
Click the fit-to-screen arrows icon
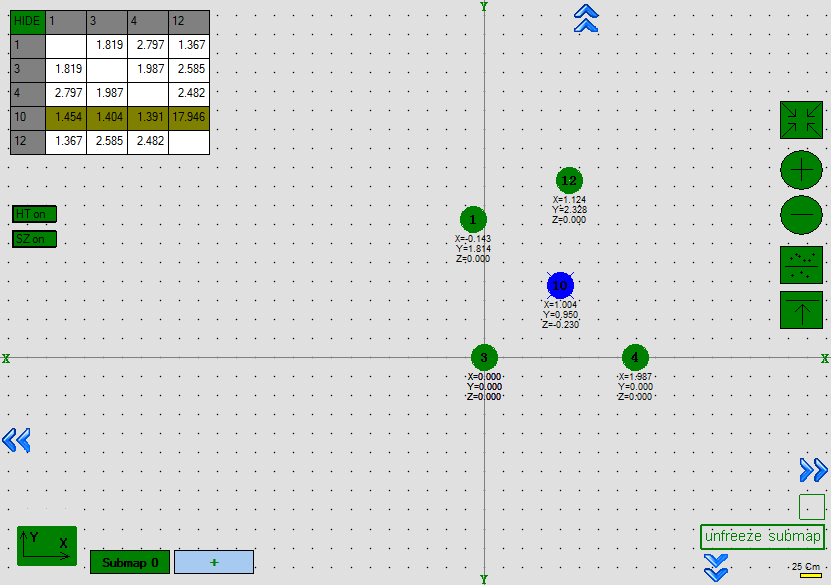coord(801,120)
